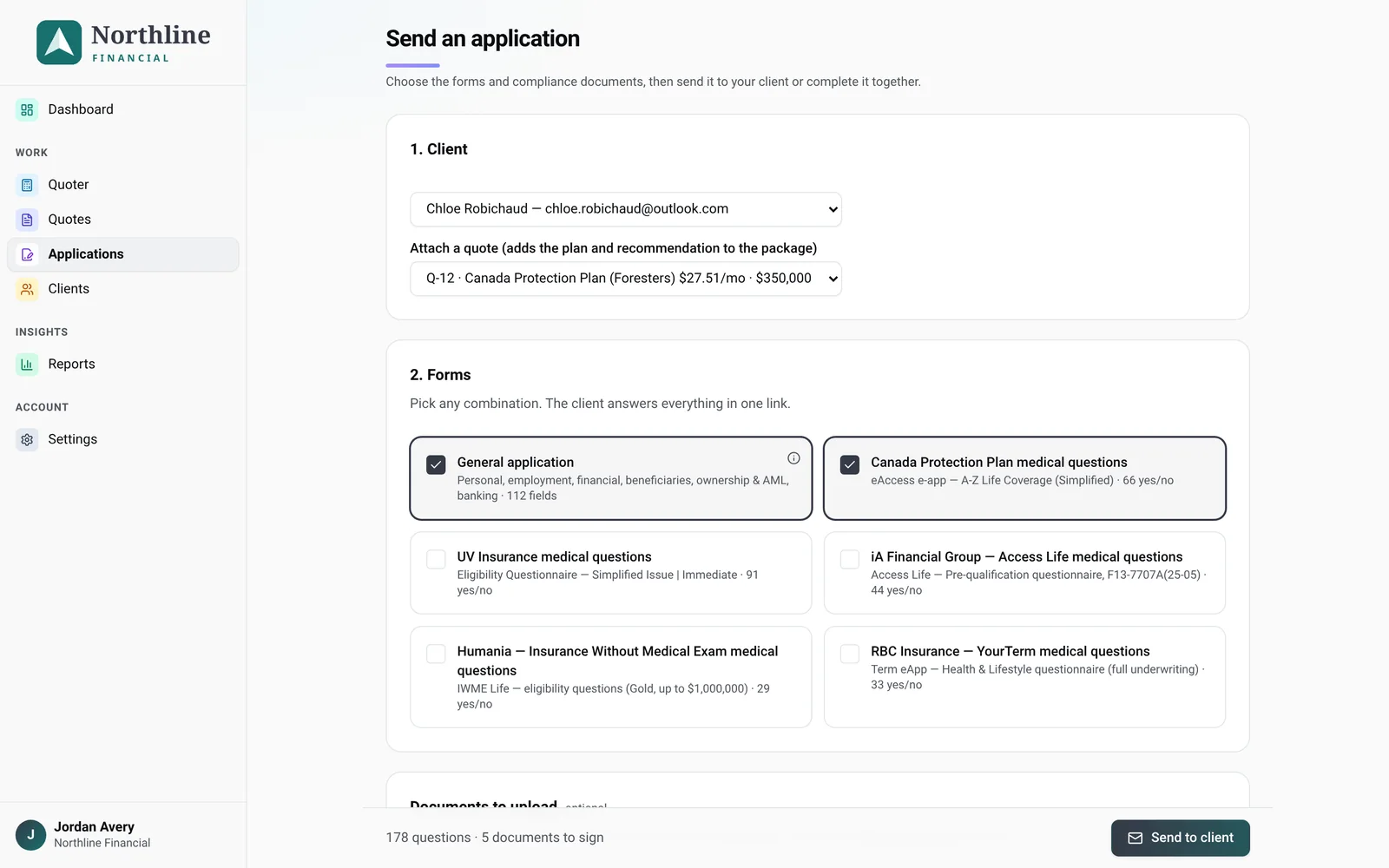
Task: Click the '1. Client' section heading
Action: point(438,149)
